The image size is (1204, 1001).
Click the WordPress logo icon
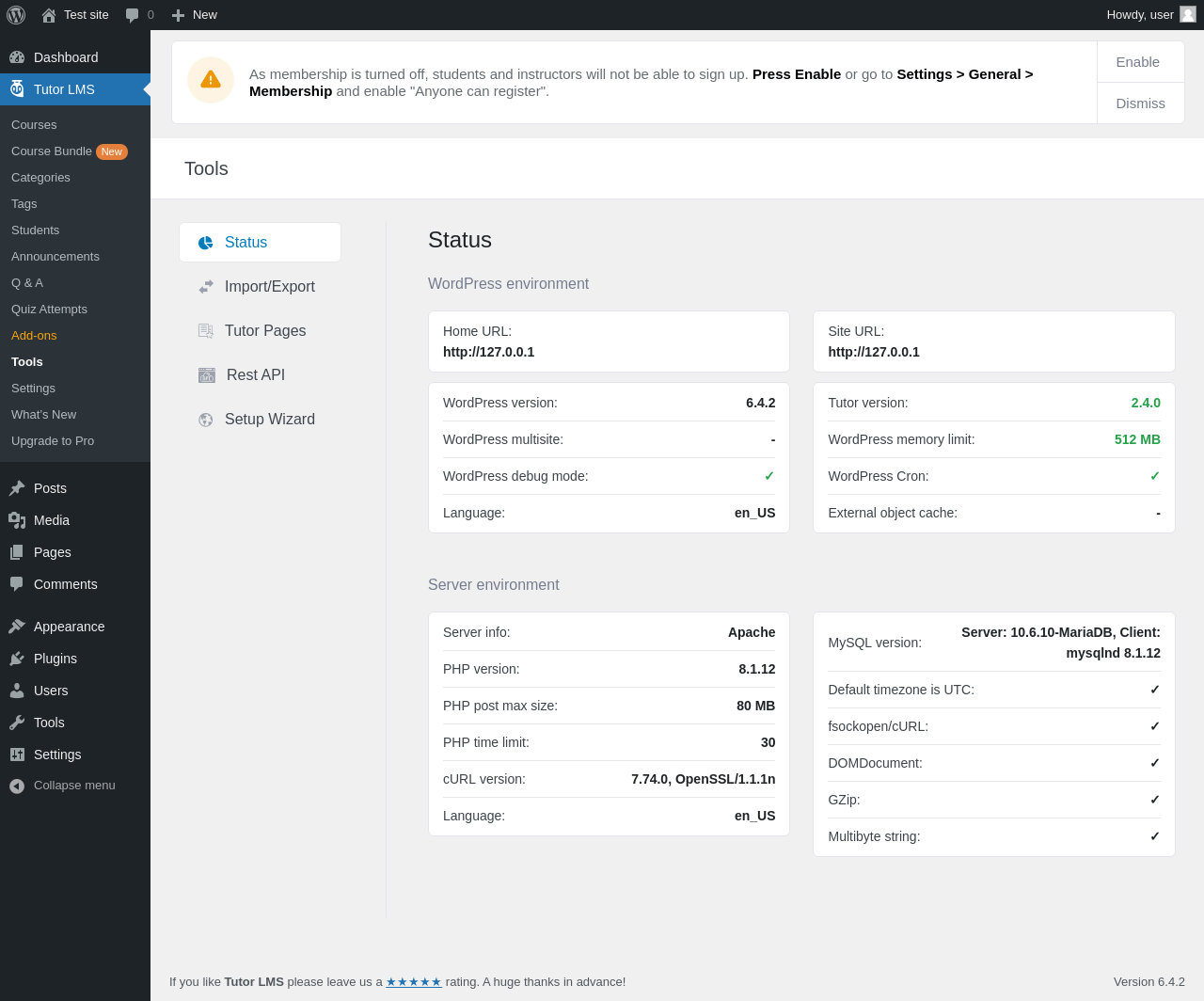(x=16, y=15)
